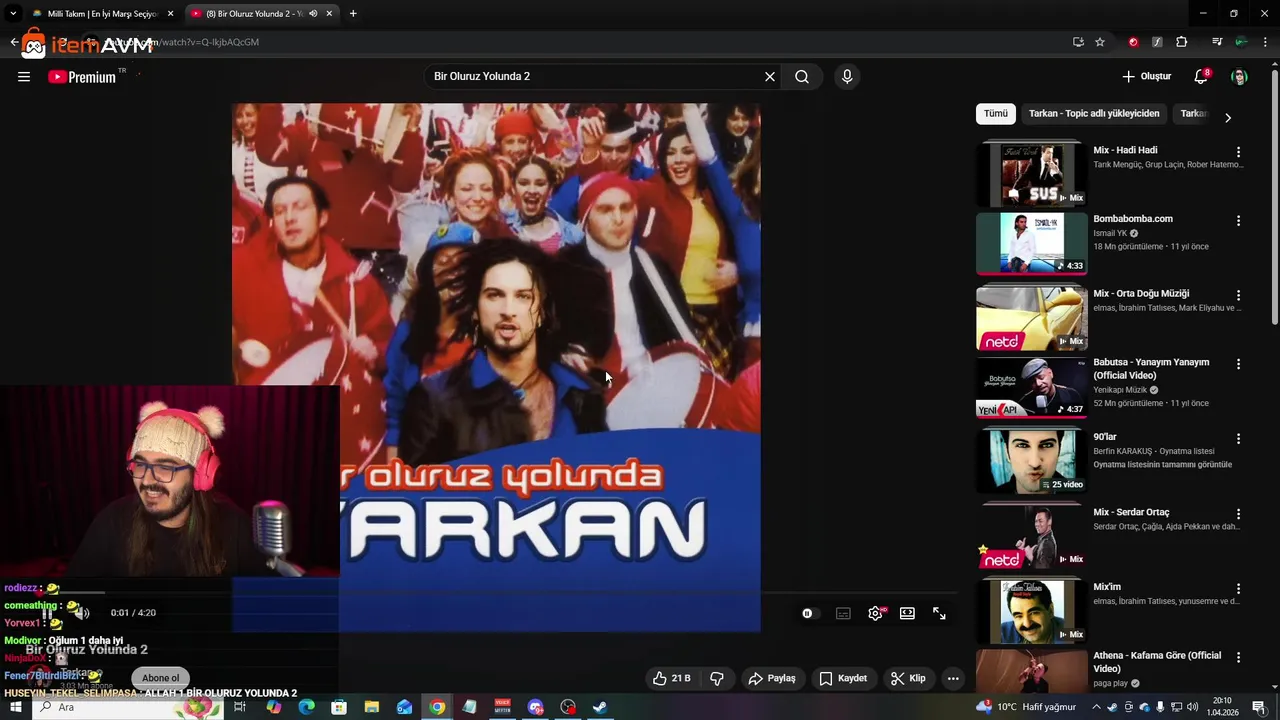The height and width of the screenshot is (720, 1280).
Task: Select the Tarkan - Topic adlı yükleyiciden chip
Action: point(1094,114)
